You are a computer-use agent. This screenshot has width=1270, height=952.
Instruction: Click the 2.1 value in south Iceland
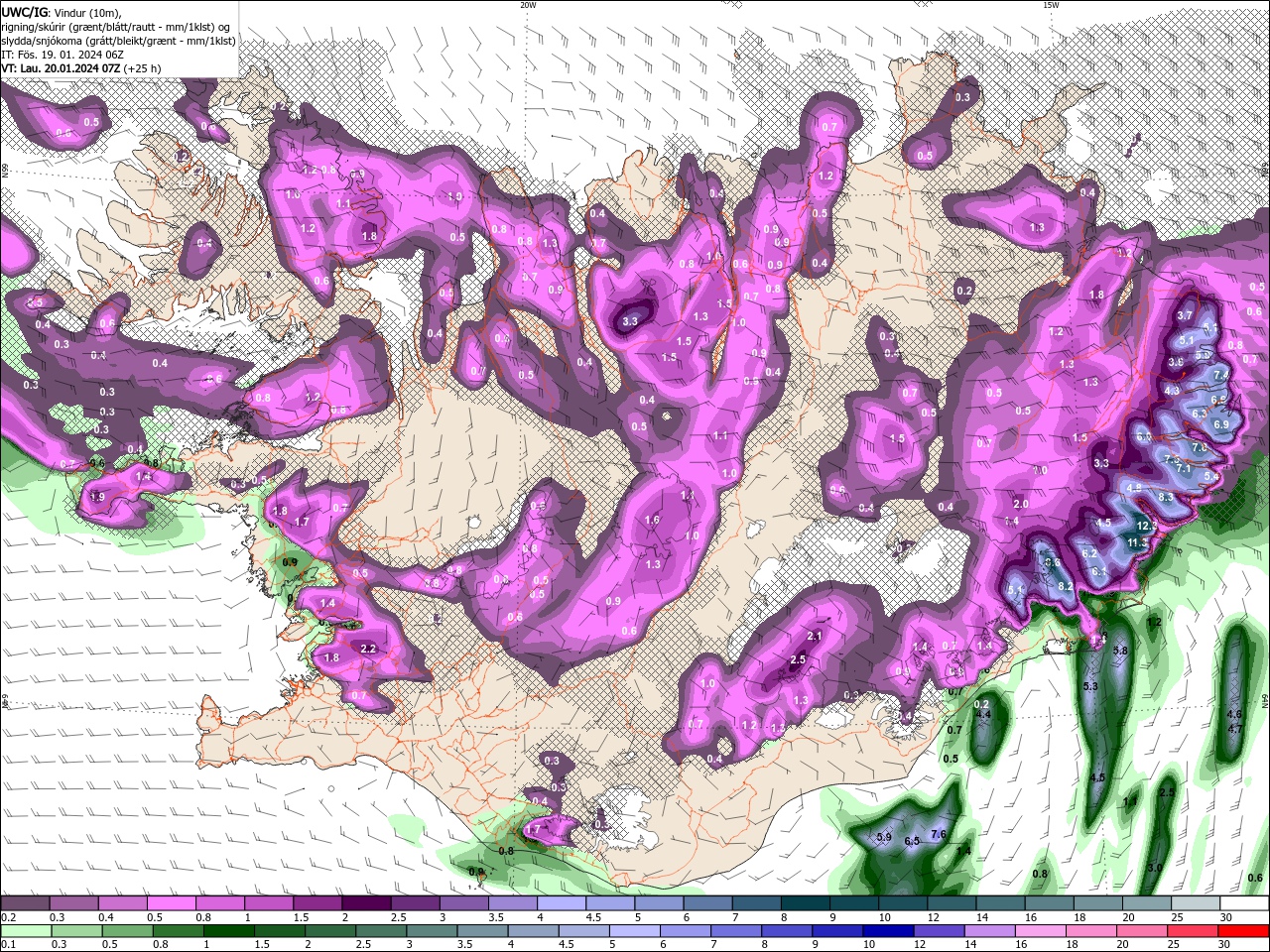click(x=816, y=636)
